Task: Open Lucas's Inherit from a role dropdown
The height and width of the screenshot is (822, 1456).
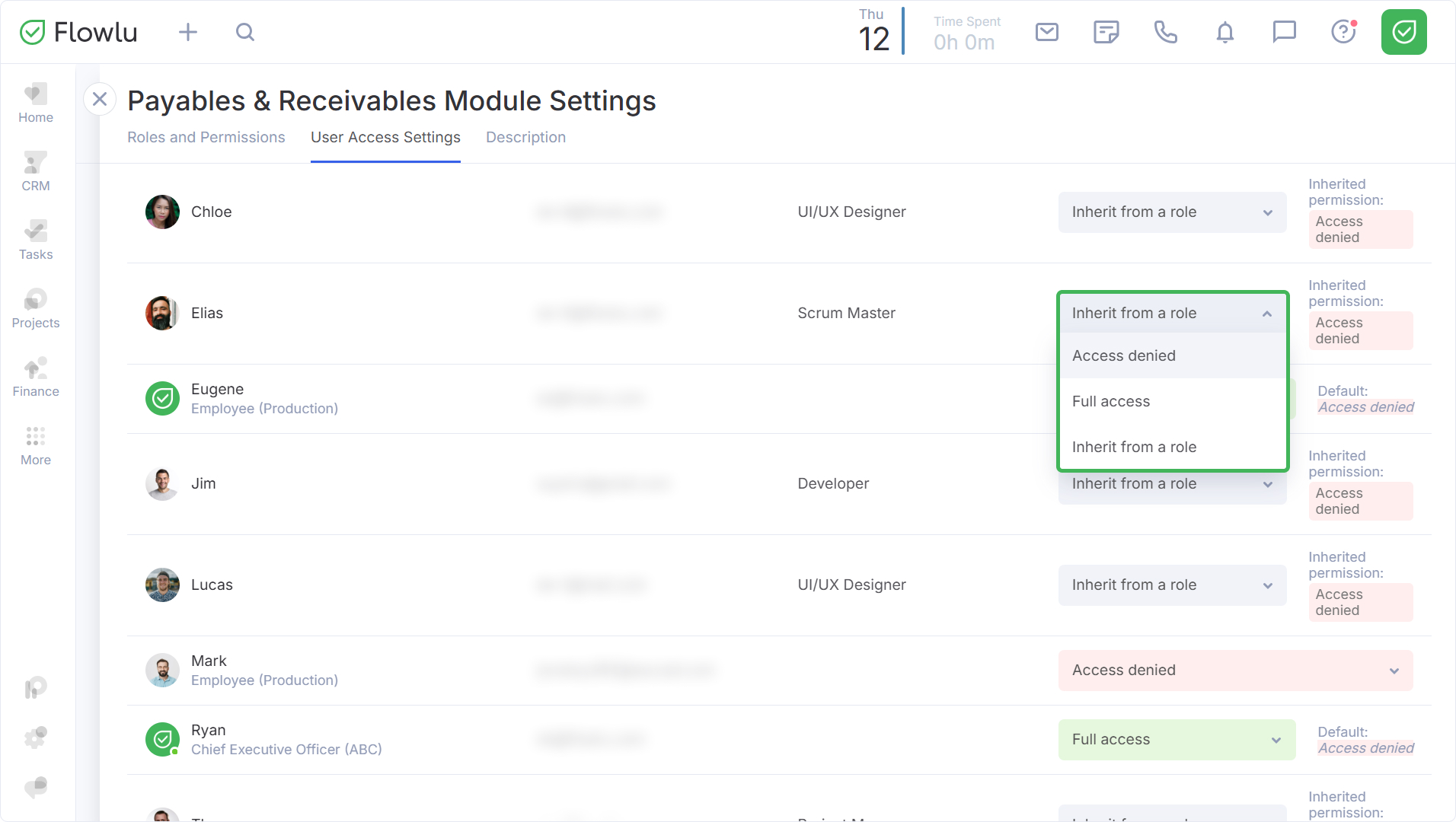Action: 1172,585
